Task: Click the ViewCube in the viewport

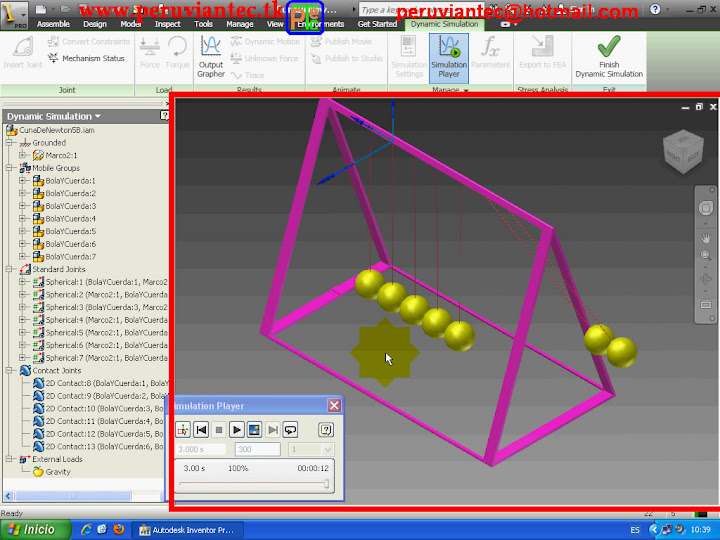Action: pyautogui.click(x=683, y=152)
